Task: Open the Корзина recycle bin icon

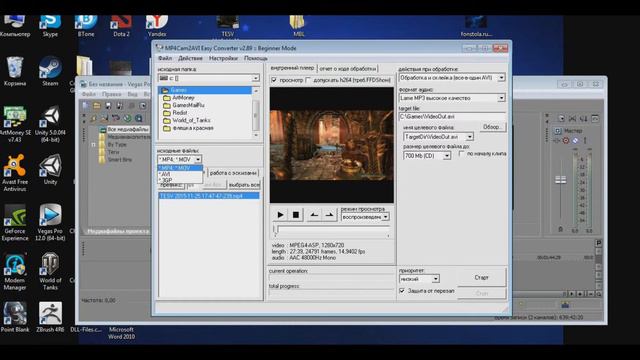Action: [15, 72]
